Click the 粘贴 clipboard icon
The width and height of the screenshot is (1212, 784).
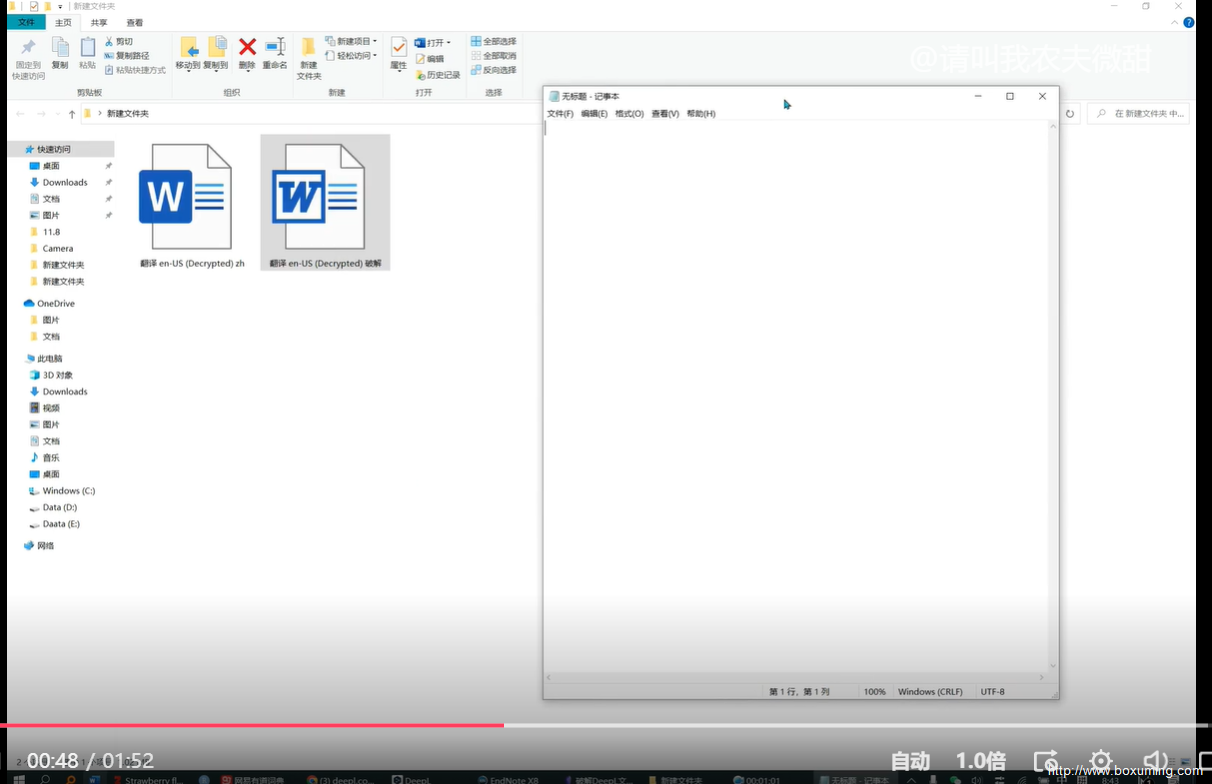tap(88, 48)
